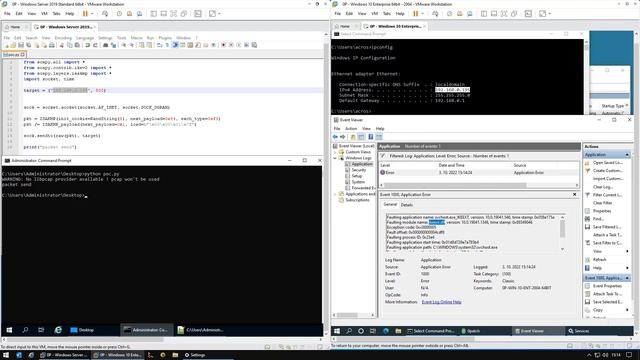Expand Applications and Services Logs node
The width and height of the screenshot is (640, 360).
click(335, 194)
